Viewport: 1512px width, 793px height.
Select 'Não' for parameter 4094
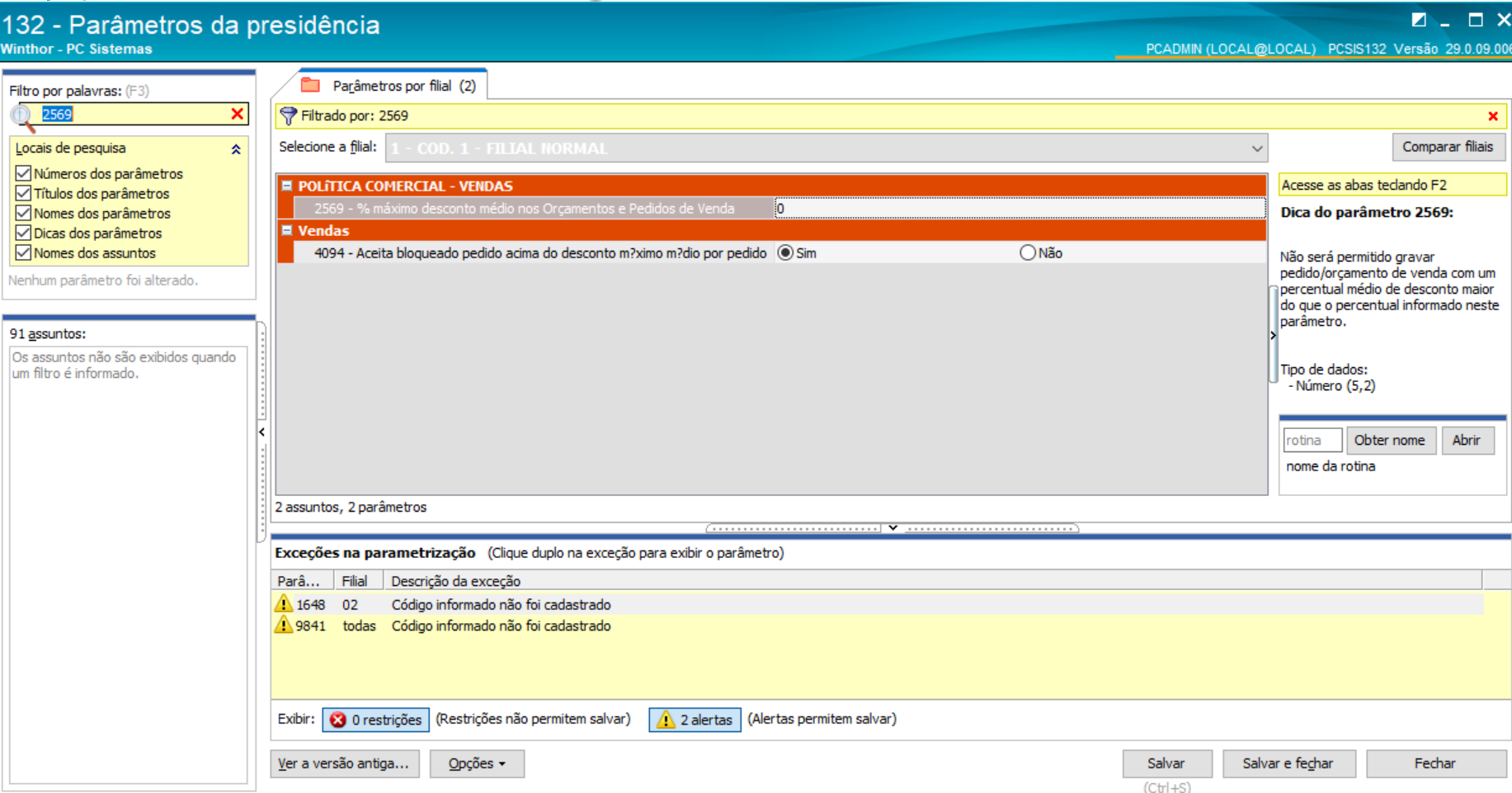(x=1028, y=253)
